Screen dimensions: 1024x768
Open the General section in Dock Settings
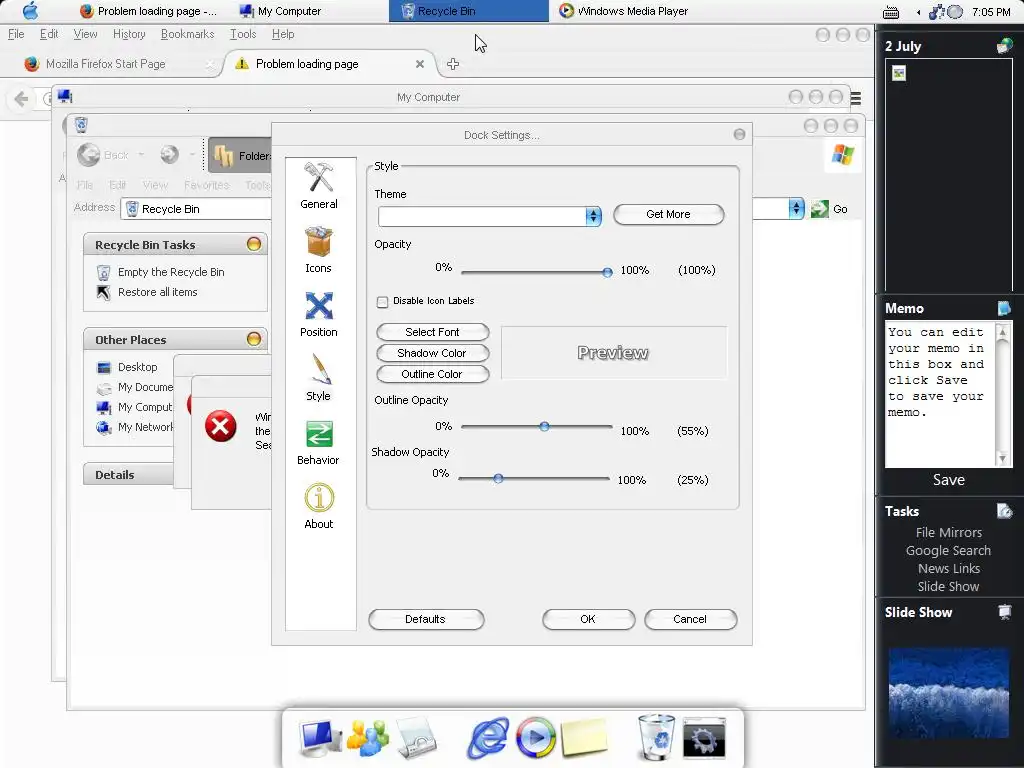pyautogui.click(x=319, y=186)
